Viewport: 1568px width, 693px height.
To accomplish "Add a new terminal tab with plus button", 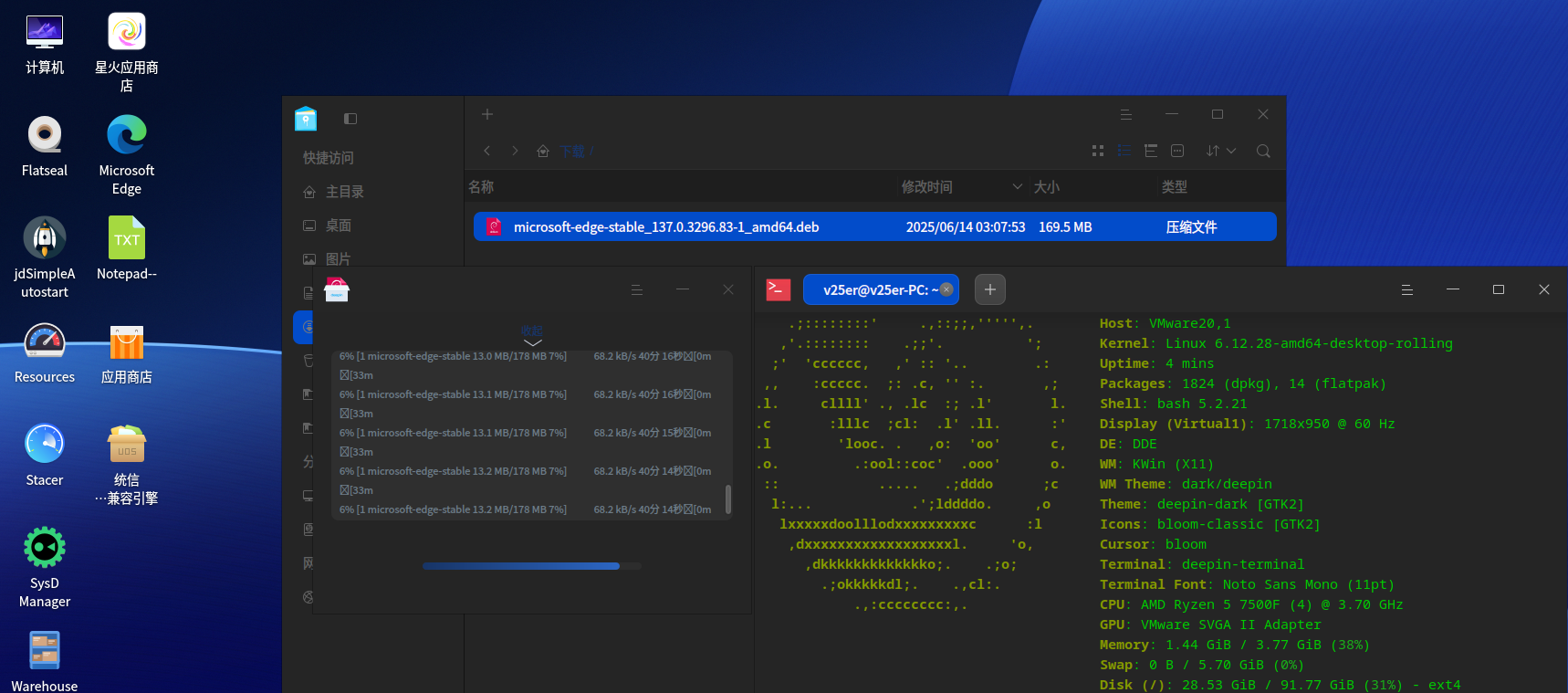I will [990, 289].
